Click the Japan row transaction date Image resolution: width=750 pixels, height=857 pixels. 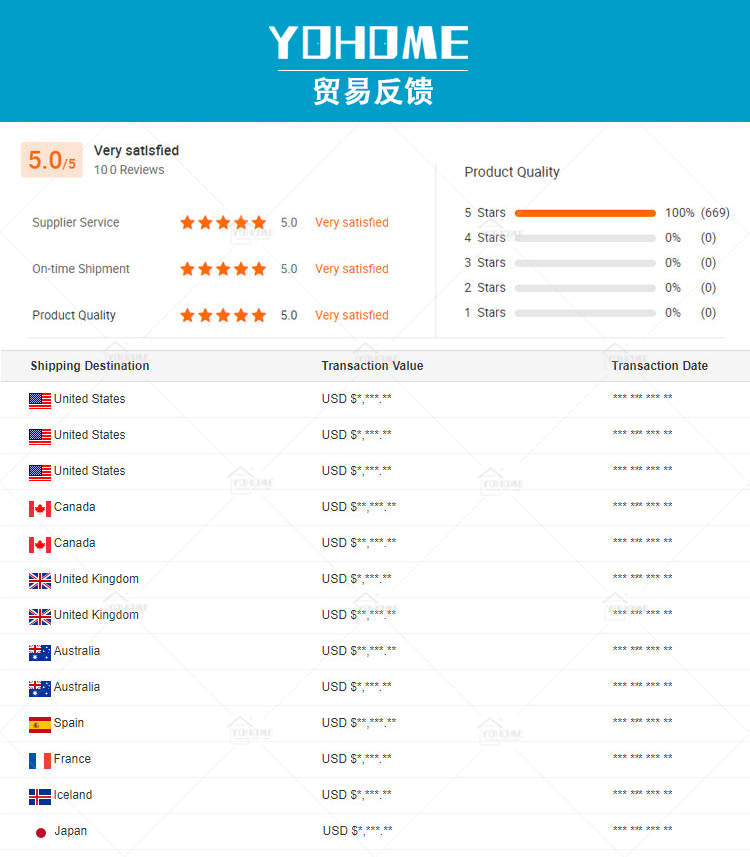click(x=642, y=829)
